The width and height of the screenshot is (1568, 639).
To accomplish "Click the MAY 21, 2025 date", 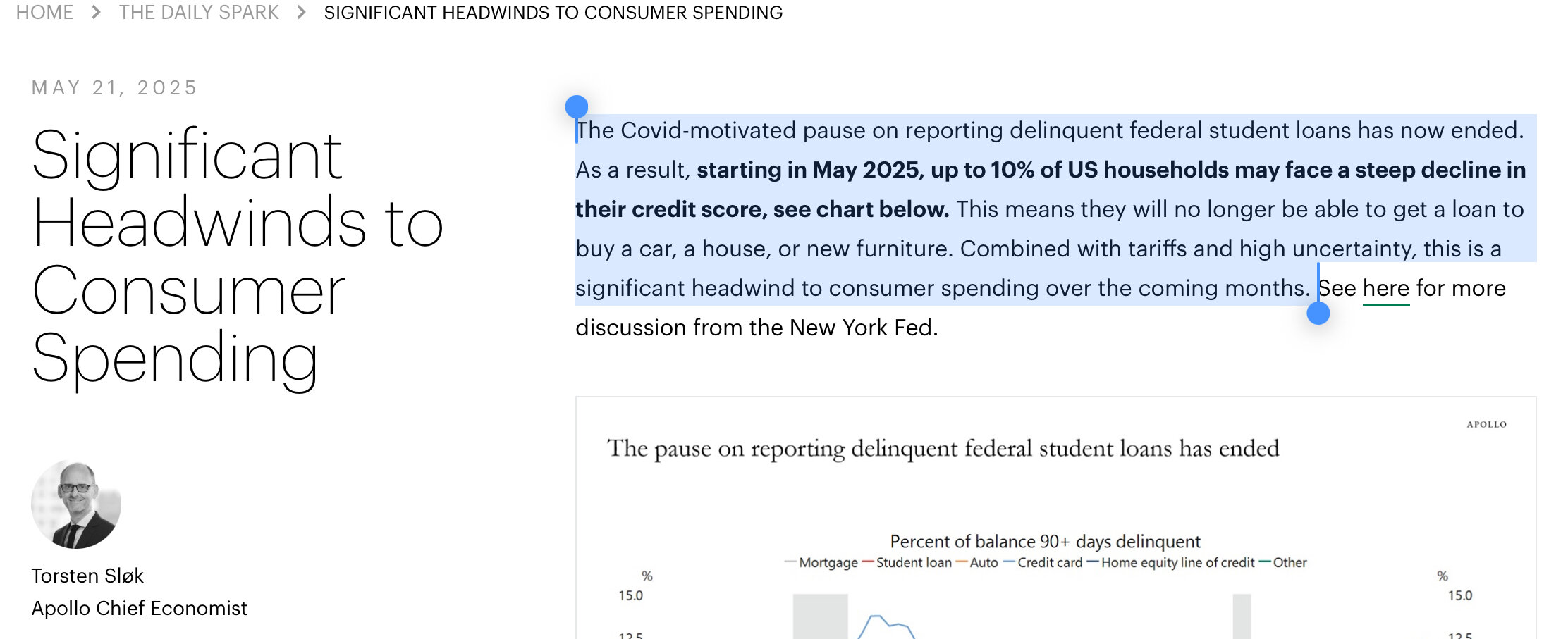I will (114, 87).
